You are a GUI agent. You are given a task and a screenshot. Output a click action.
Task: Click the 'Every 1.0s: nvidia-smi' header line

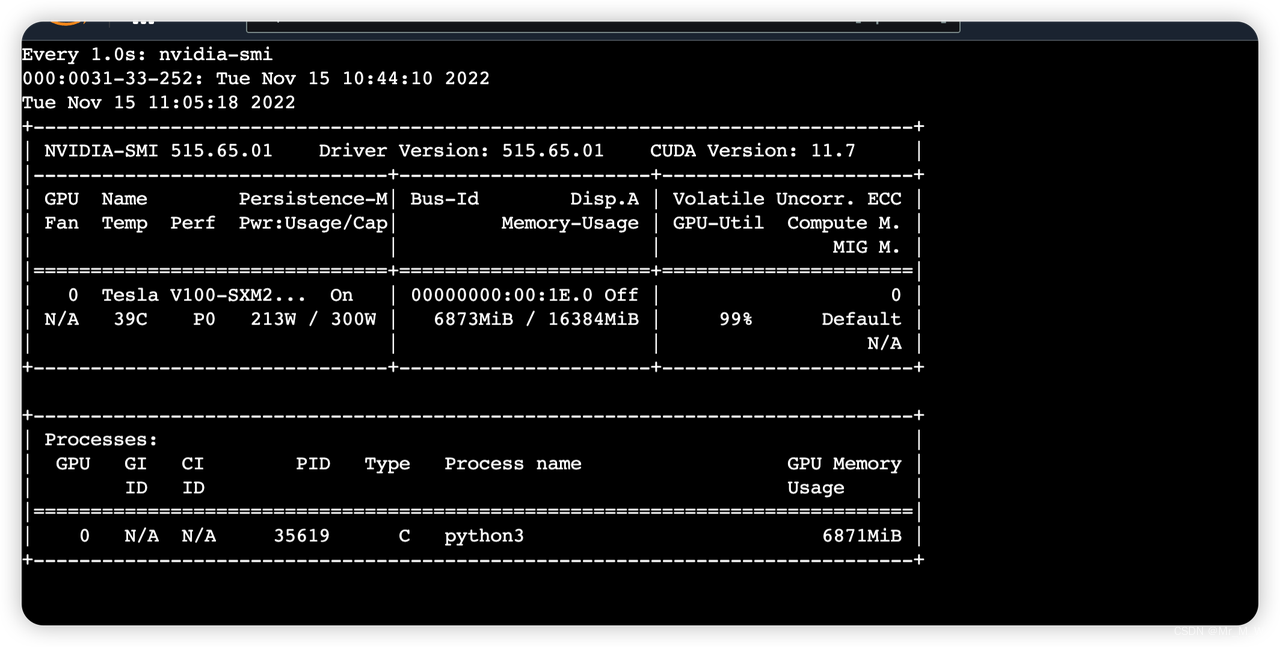coord(147,54)
